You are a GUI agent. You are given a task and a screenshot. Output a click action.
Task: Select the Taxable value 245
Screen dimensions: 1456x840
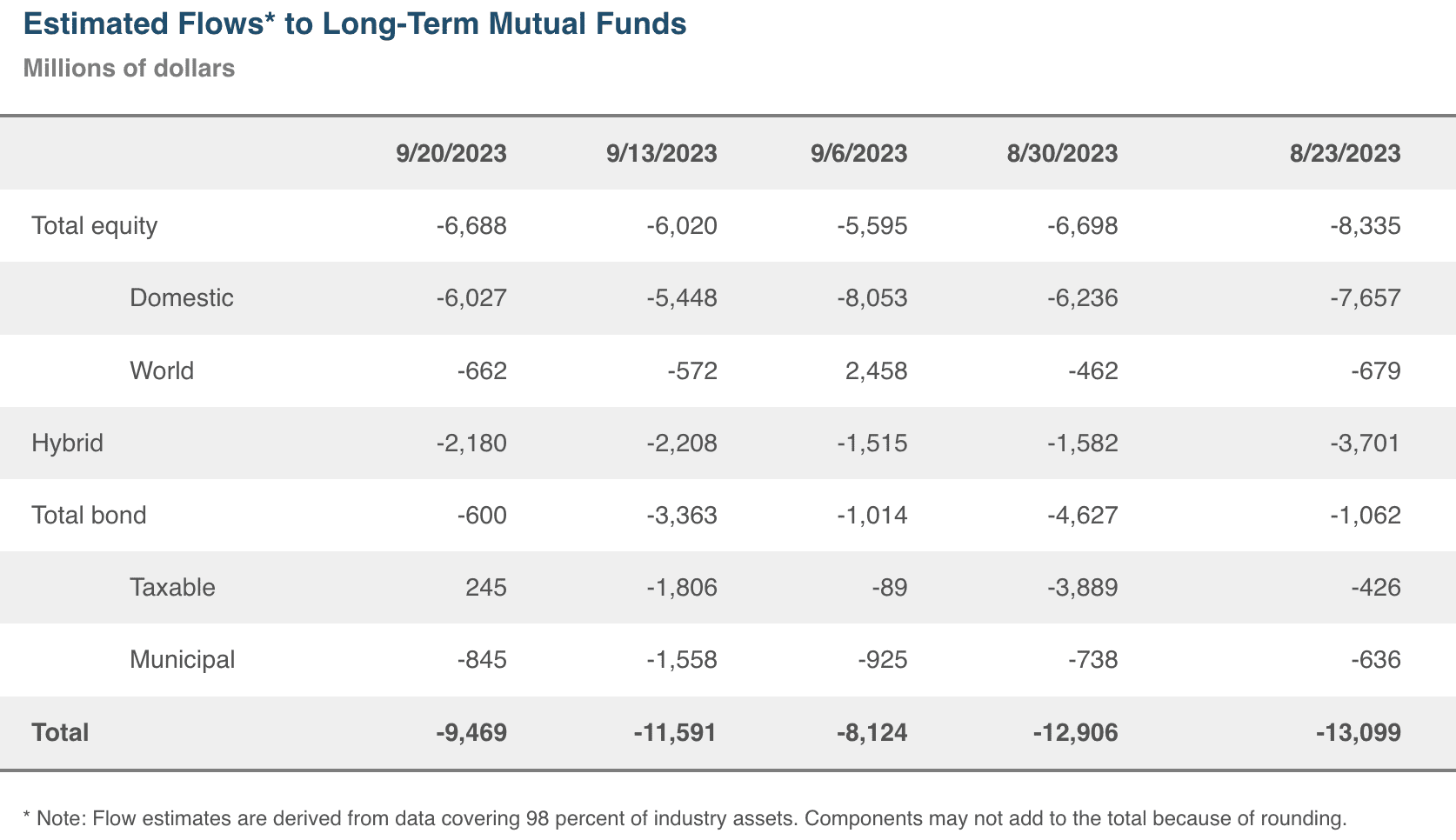(485, 588)
